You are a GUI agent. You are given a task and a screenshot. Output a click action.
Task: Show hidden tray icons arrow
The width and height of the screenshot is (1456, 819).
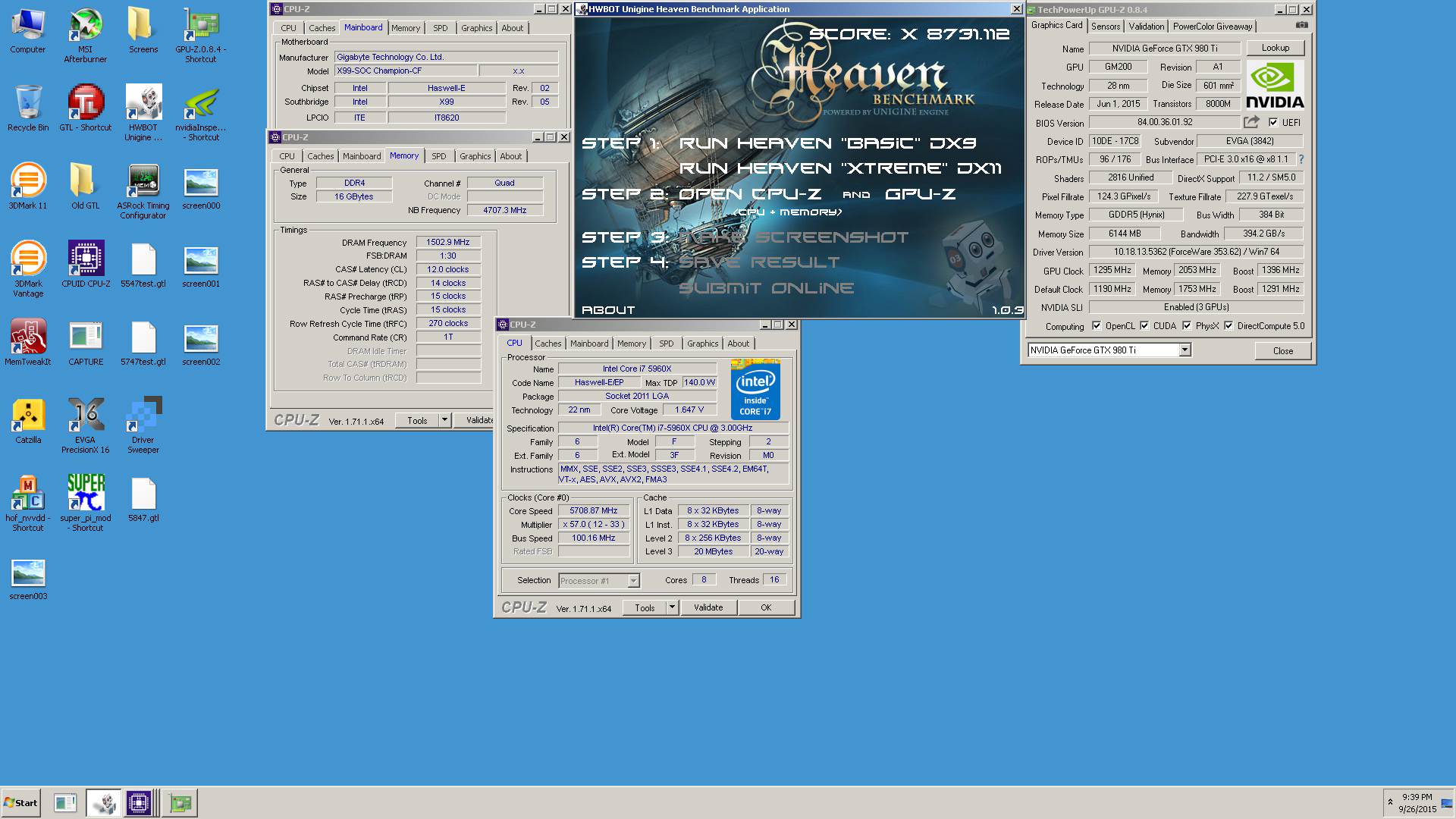click(1390, 802)
